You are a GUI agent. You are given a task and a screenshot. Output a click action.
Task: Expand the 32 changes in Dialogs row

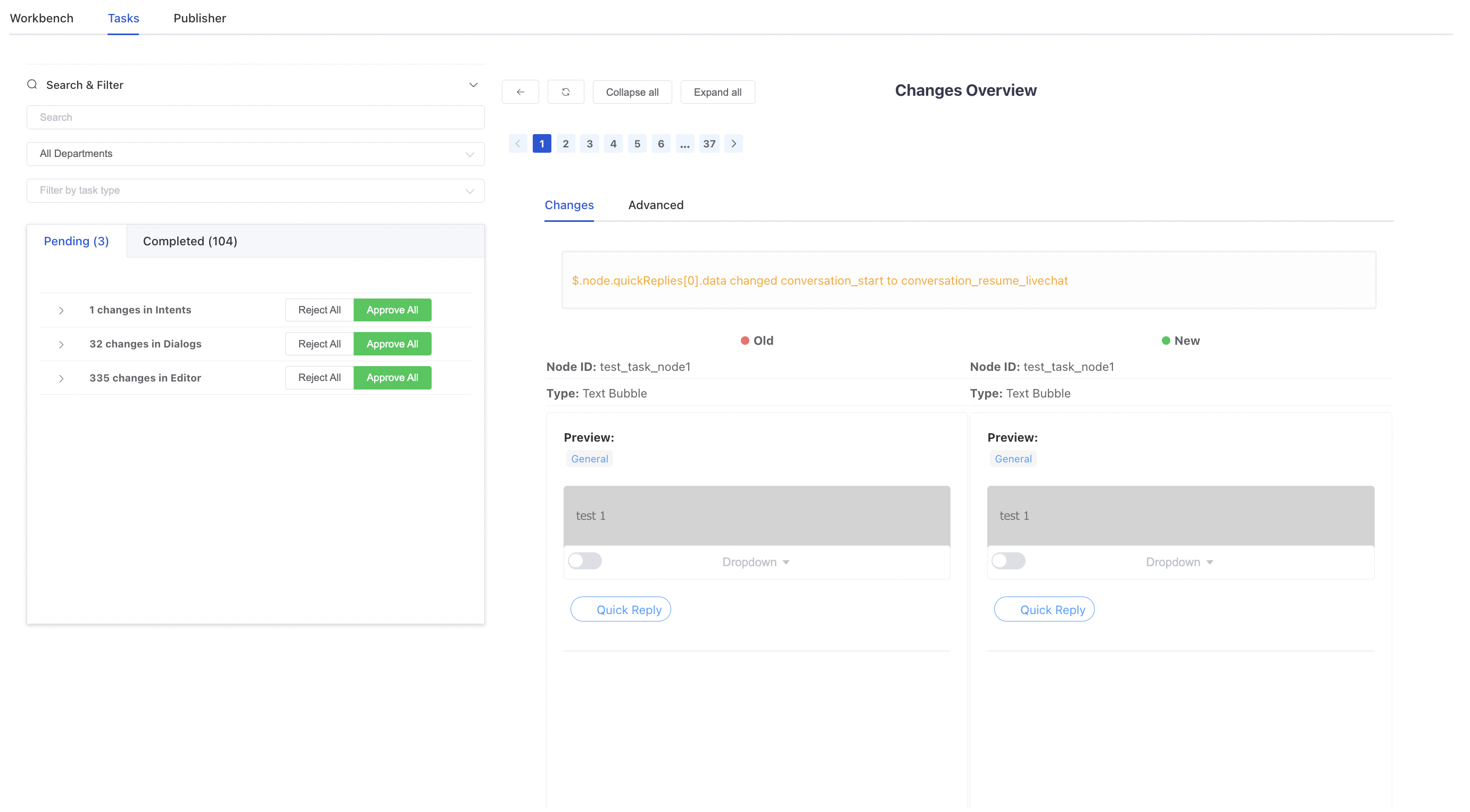pyautogui.click(x=61, y=344)
